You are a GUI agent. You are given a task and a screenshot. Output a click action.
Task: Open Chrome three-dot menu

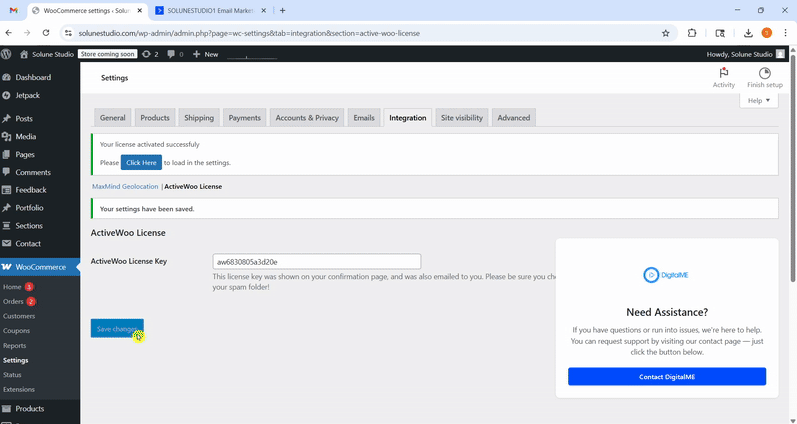[785, 33]
